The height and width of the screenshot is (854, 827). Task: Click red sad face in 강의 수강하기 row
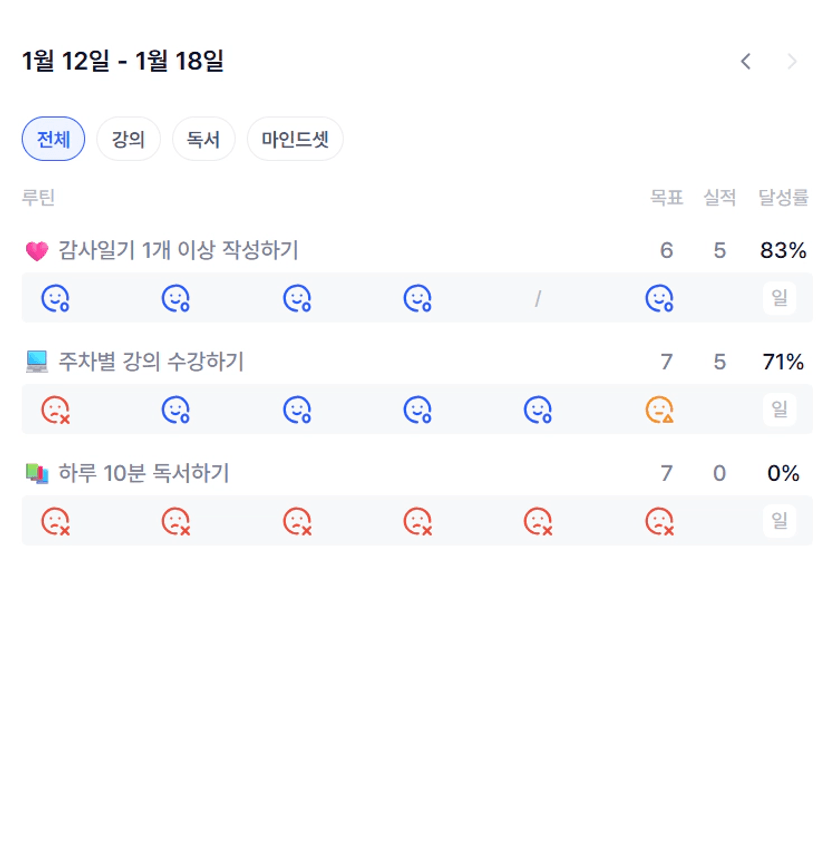tap(54, 409)
